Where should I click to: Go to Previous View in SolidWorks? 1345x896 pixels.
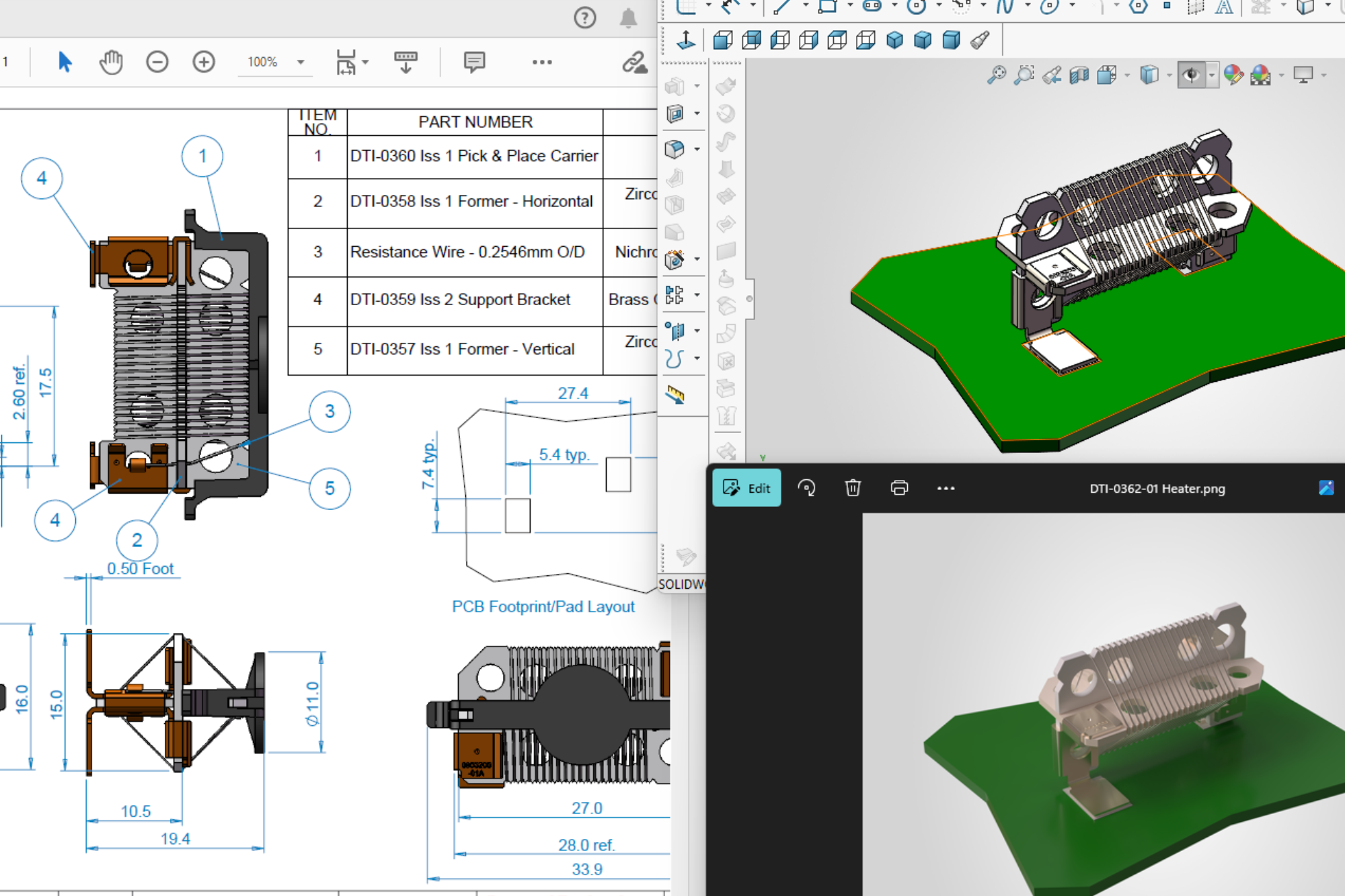click(x=1052, y=75)
